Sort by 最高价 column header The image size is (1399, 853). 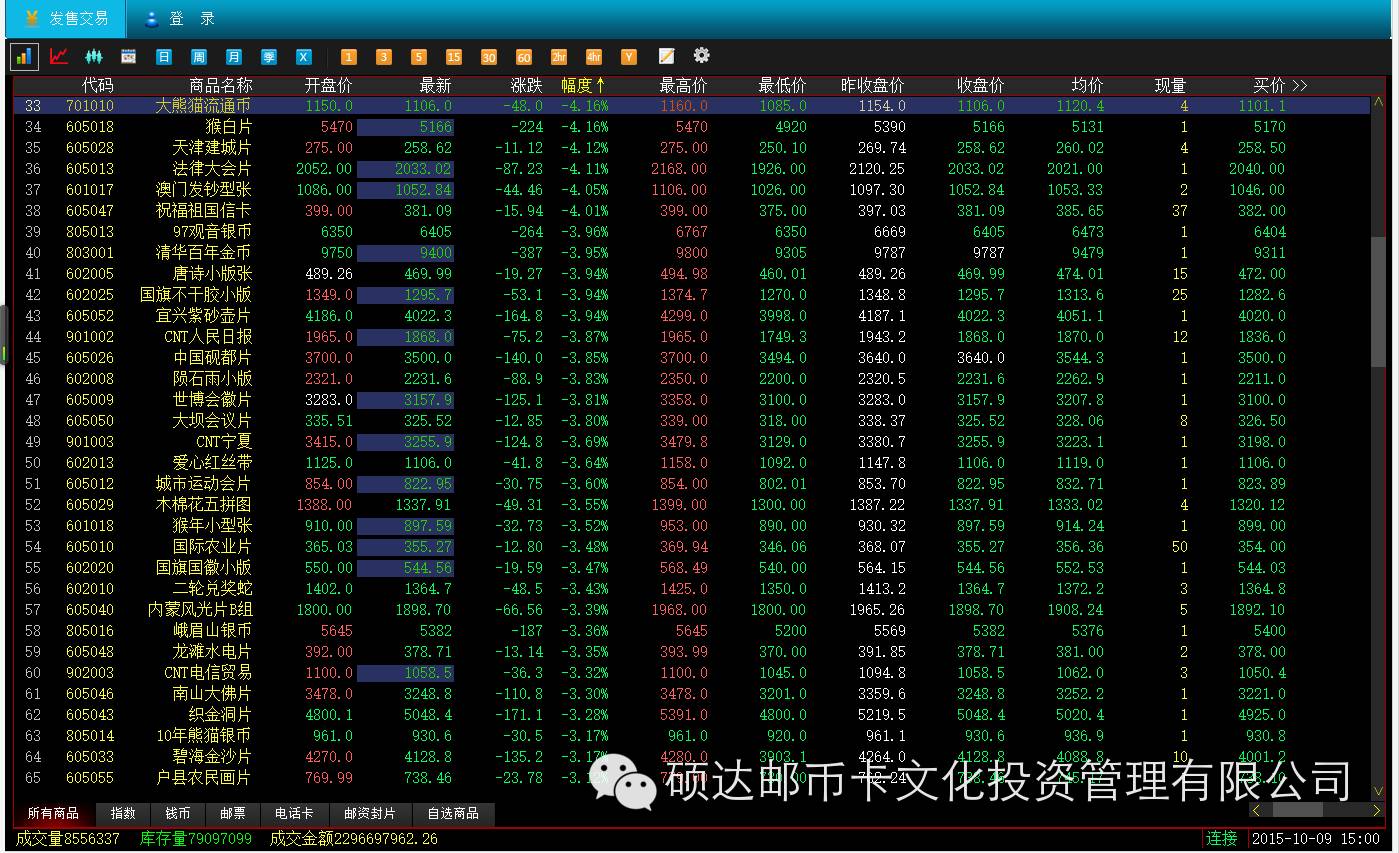[683, 86]
